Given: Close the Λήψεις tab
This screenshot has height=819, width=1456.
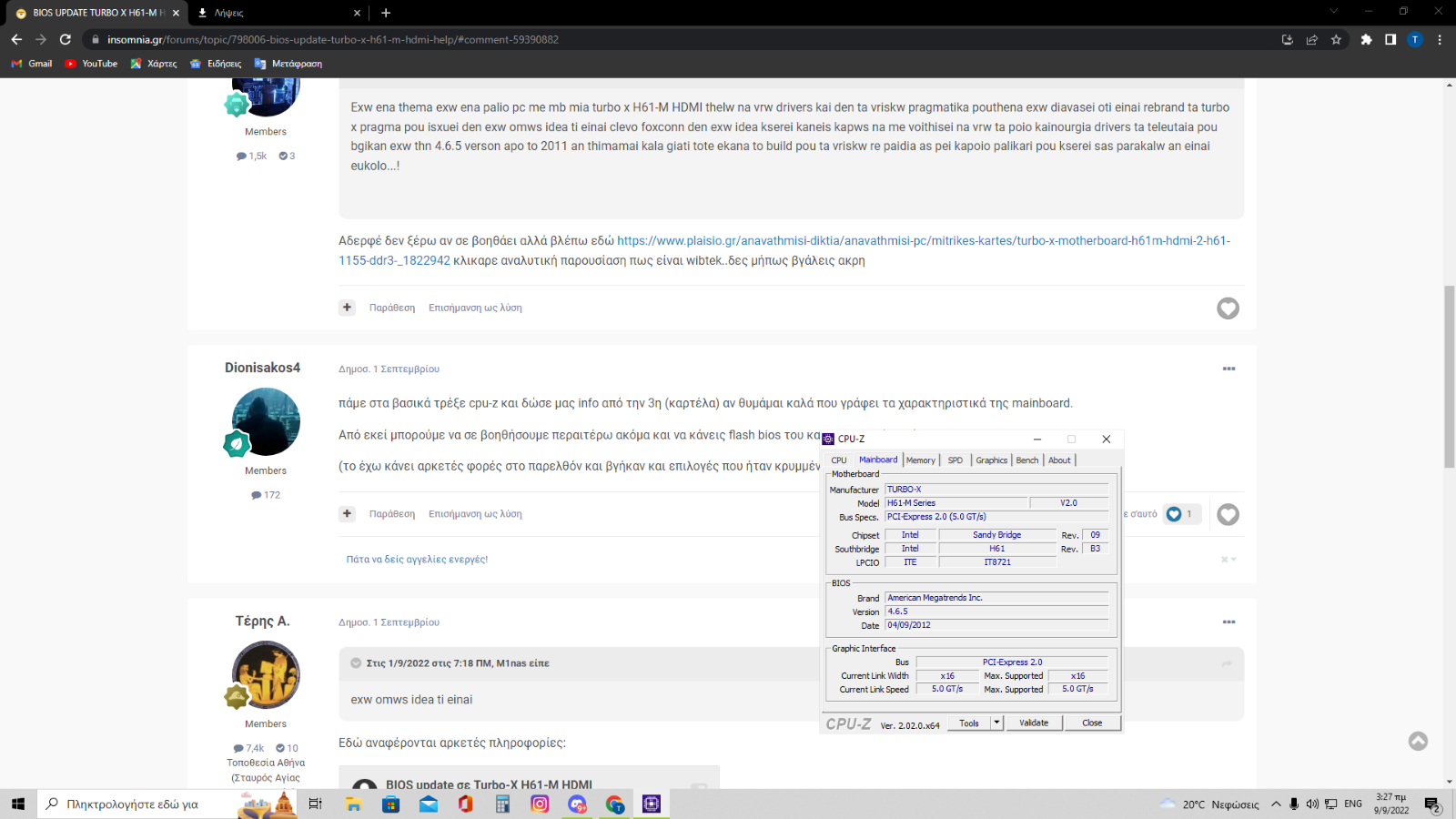Looking at the screenshot, I should (357, 13).
